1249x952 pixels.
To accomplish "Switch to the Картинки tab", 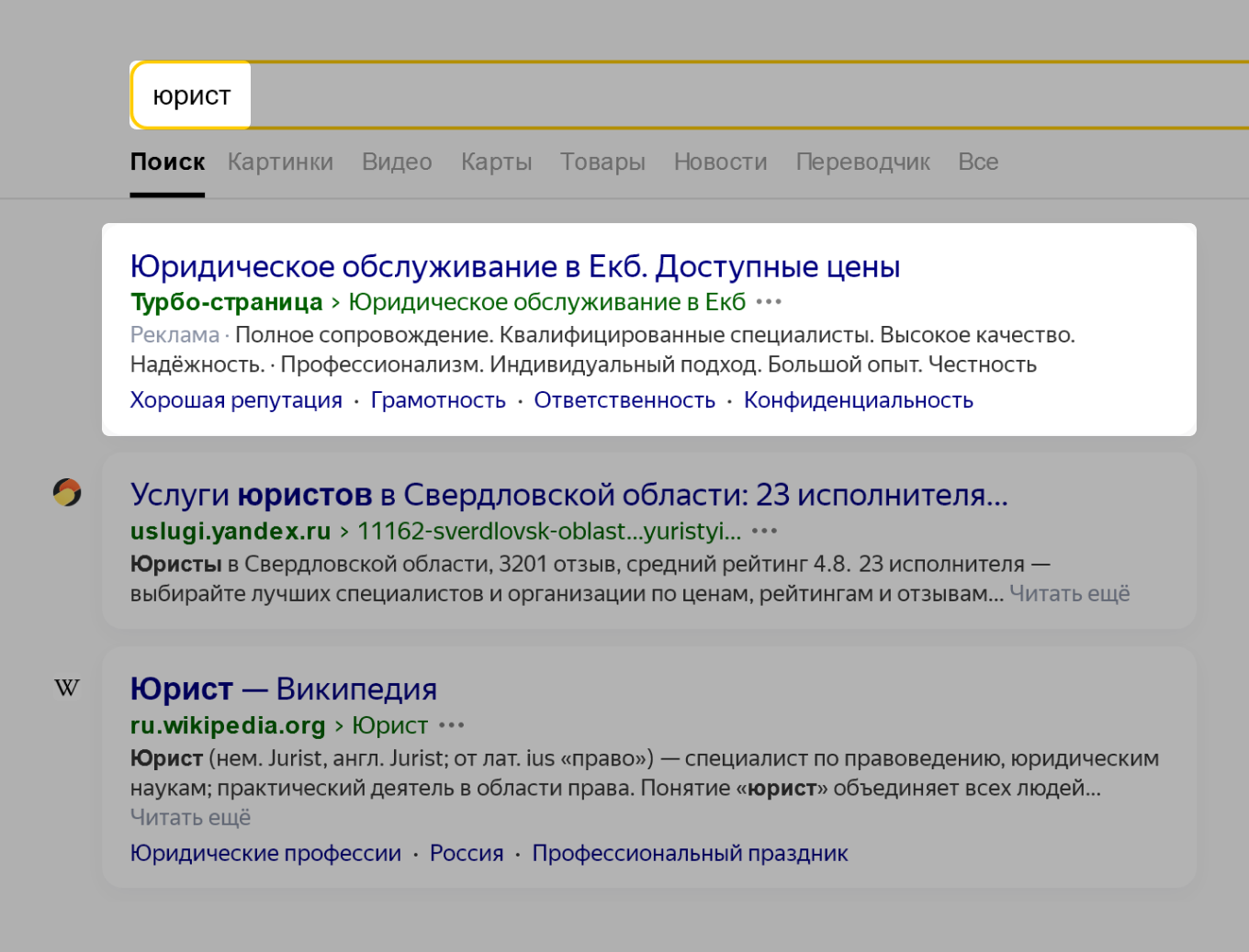I will (x=280, y=162).
